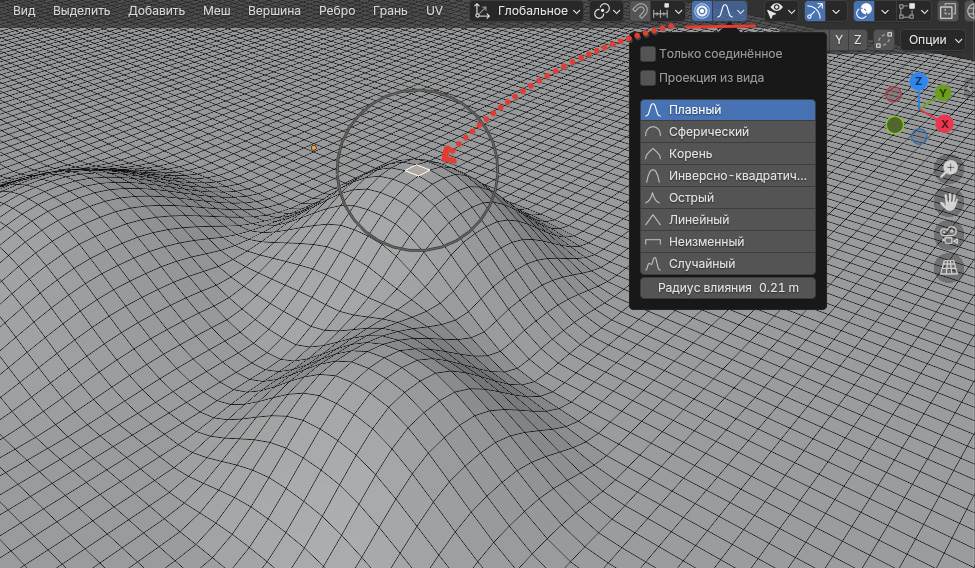Click the orange origin dot on mesh
This screenshot has width=975, height=568.
click(x=314, y=148)
